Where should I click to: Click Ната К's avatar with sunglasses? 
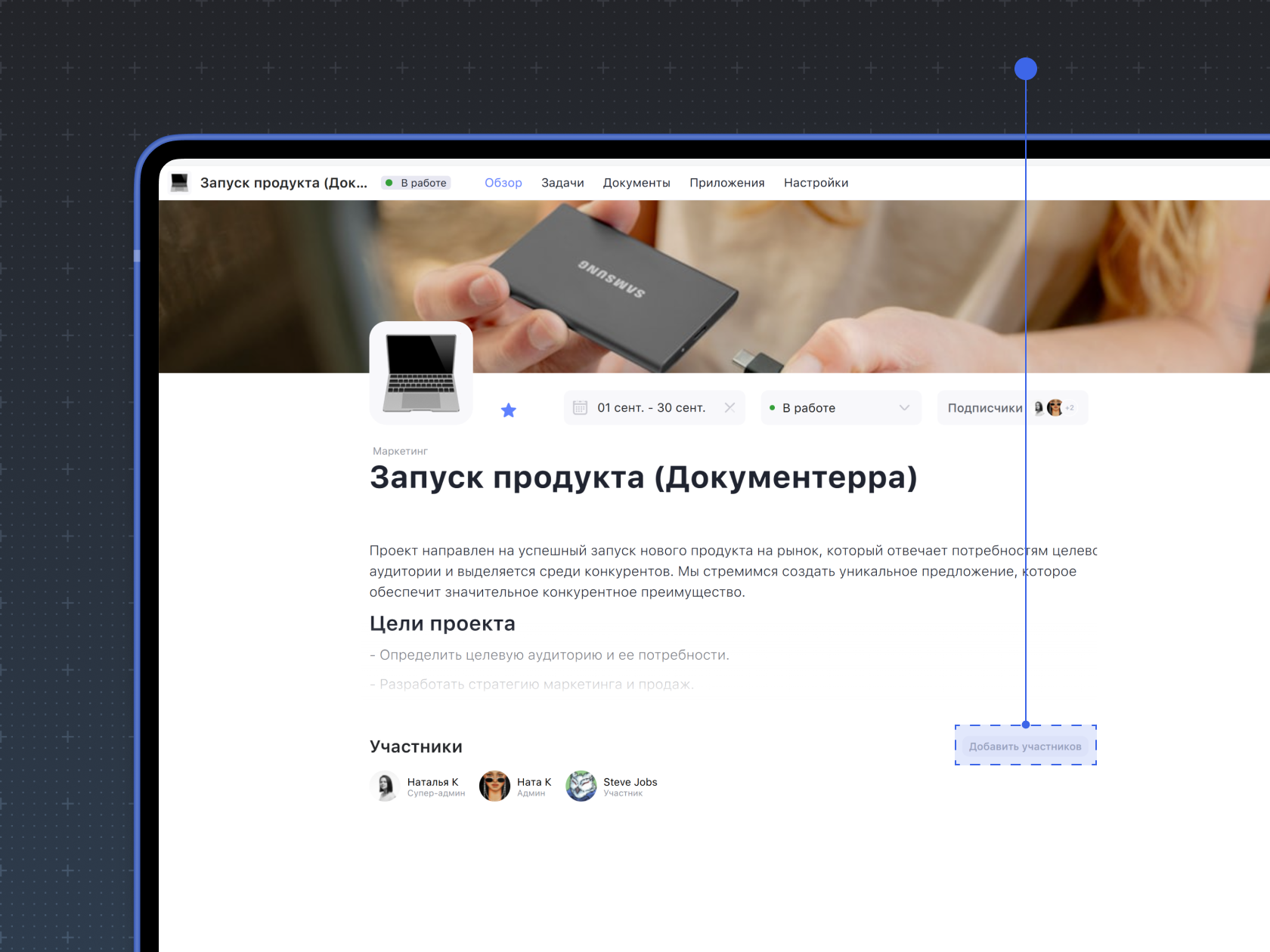(x=494, y=786)
